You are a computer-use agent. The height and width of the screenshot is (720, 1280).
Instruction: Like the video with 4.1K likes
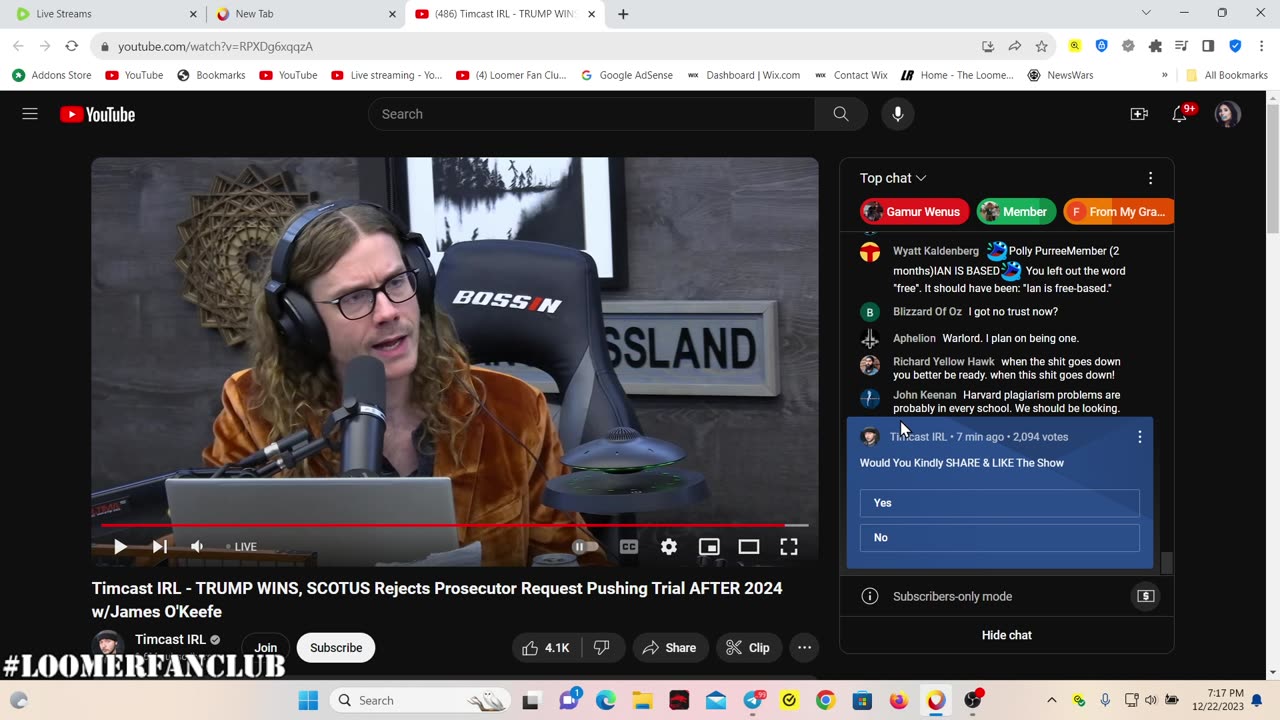coord(546,648)
